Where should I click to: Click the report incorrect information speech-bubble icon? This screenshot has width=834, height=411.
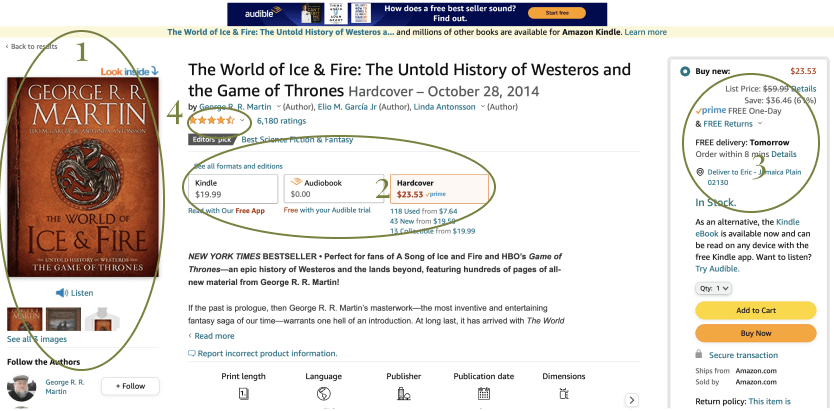[192, 354]
